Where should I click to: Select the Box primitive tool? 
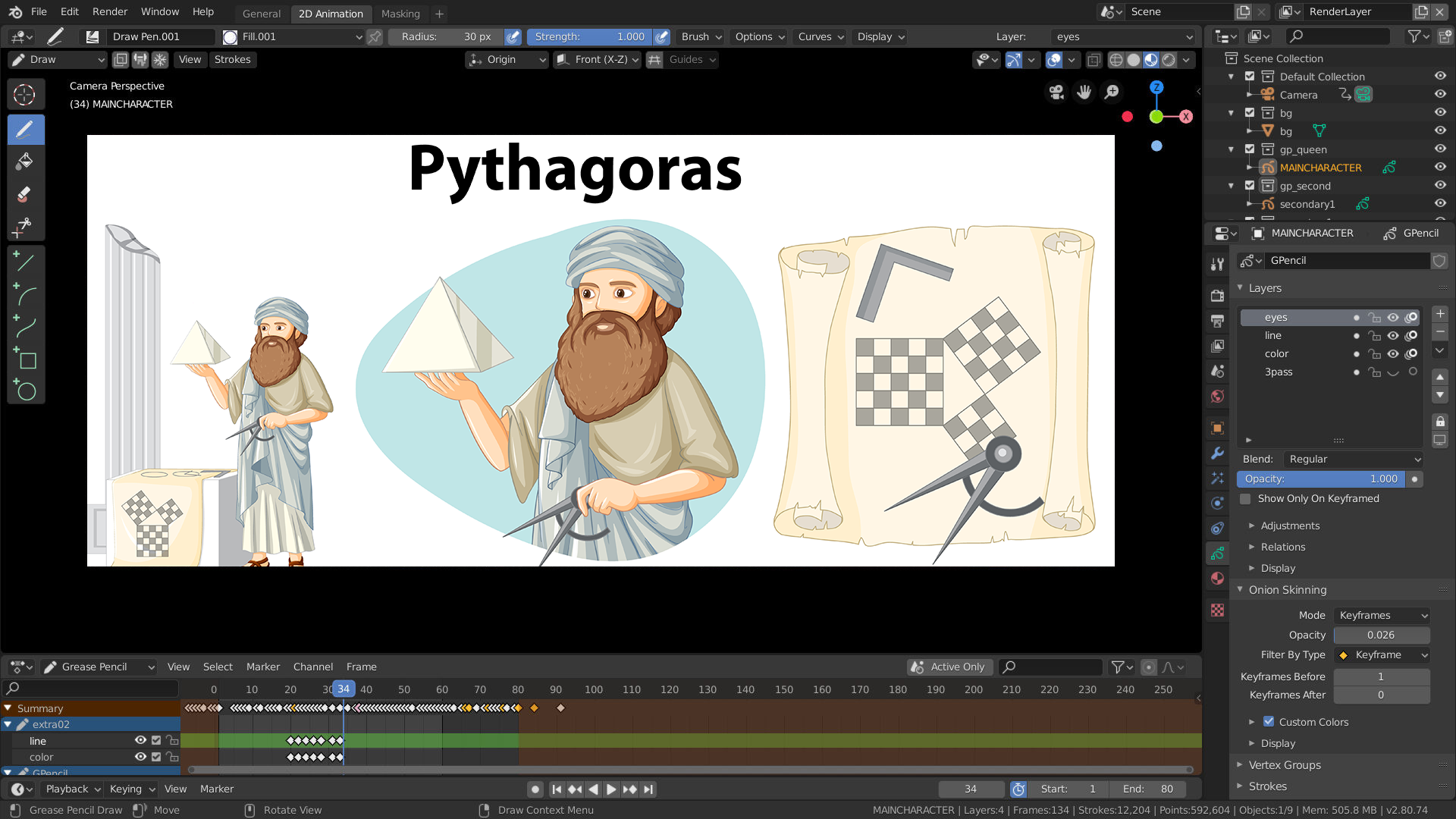click(25, 359)
